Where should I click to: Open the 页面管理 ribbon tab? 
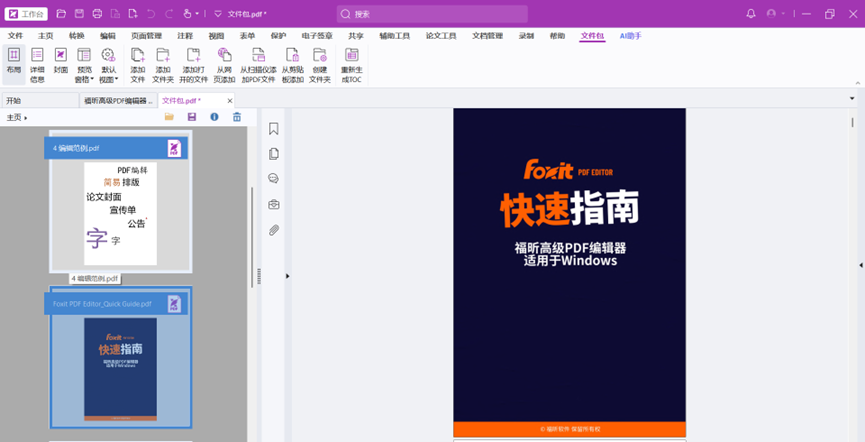[x=146, y=35]
